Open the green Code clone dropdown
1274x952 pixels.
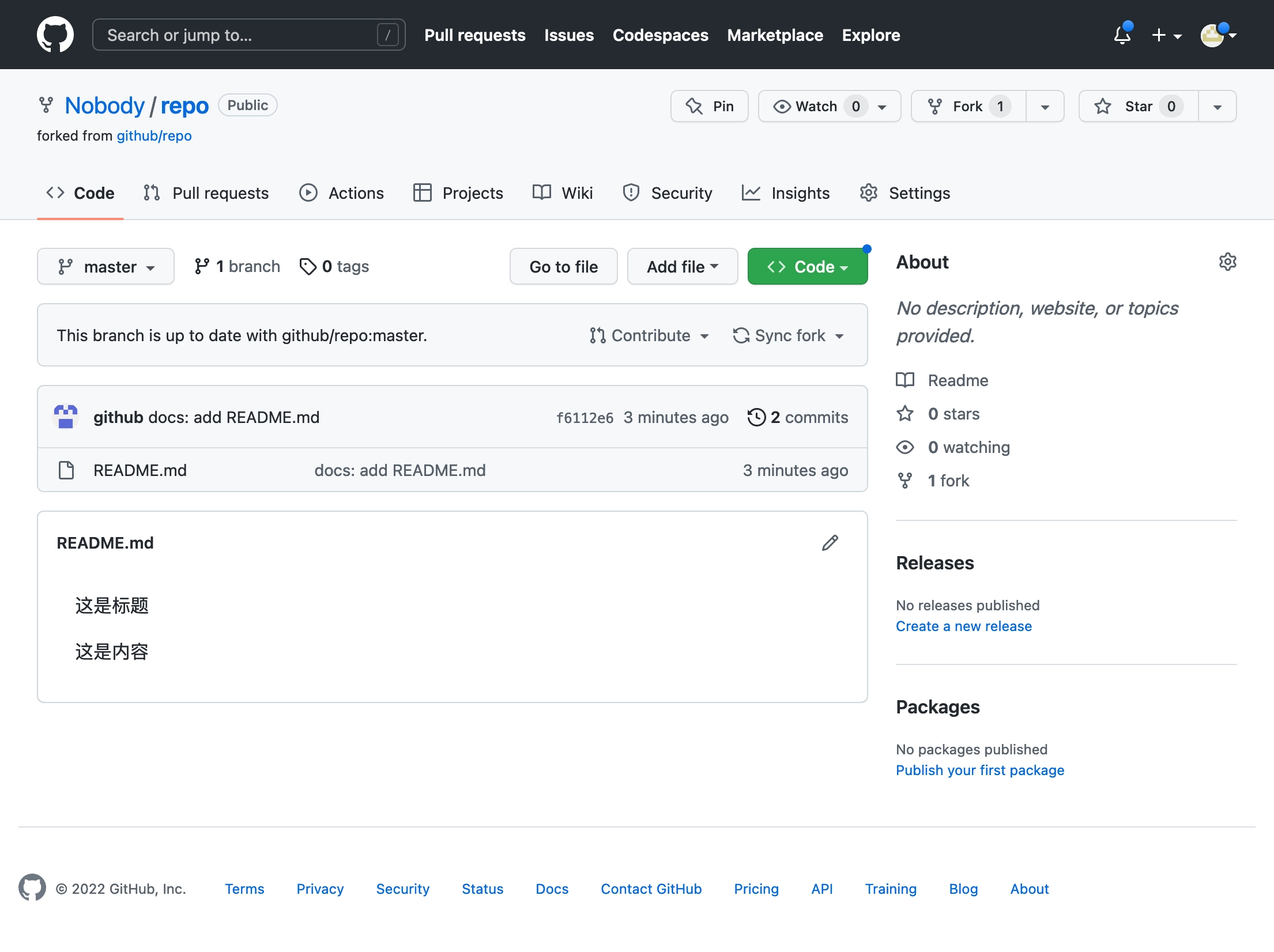(808, 266)
